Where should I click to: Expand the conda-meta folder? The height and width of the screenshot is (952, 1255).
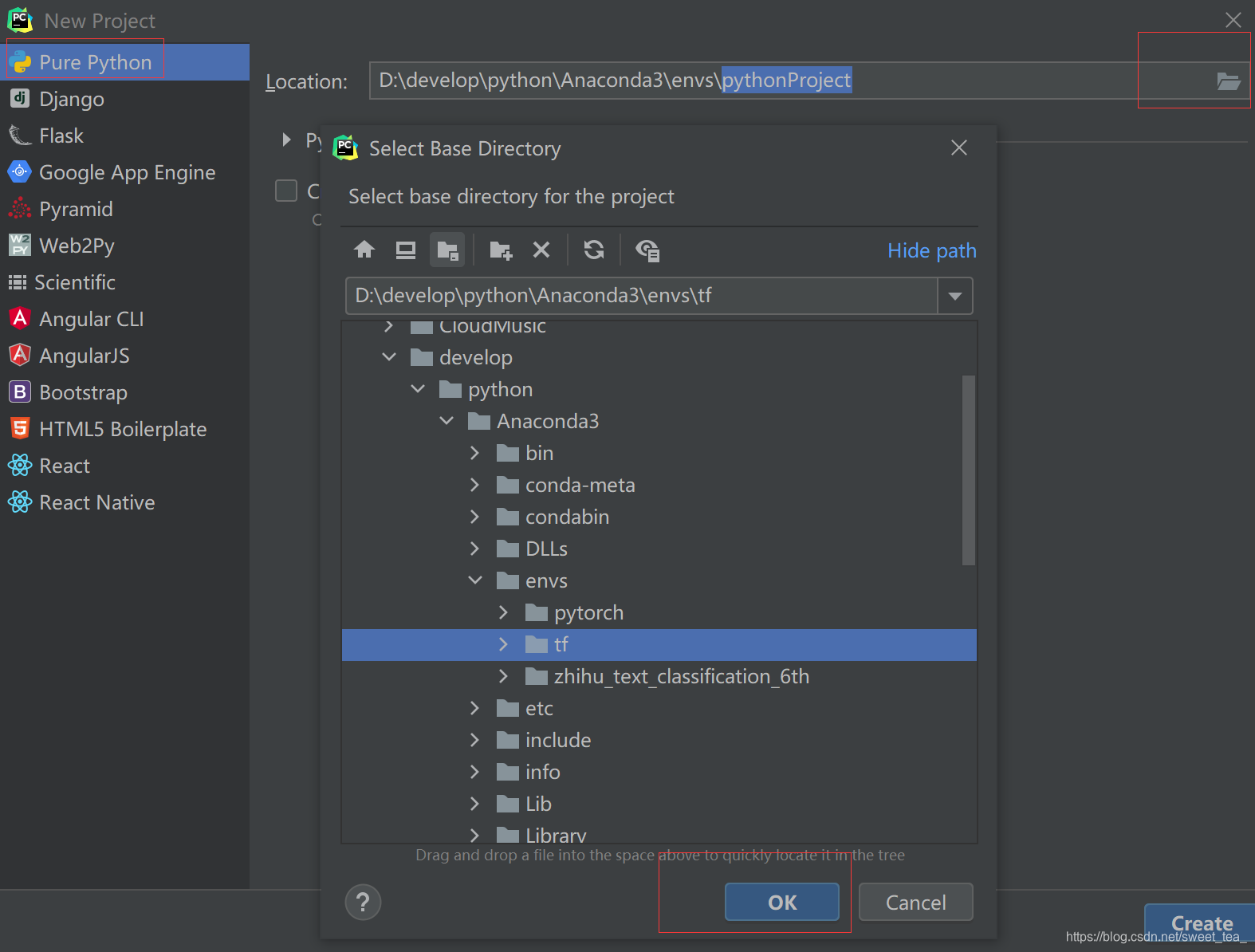tap(475, 485)
